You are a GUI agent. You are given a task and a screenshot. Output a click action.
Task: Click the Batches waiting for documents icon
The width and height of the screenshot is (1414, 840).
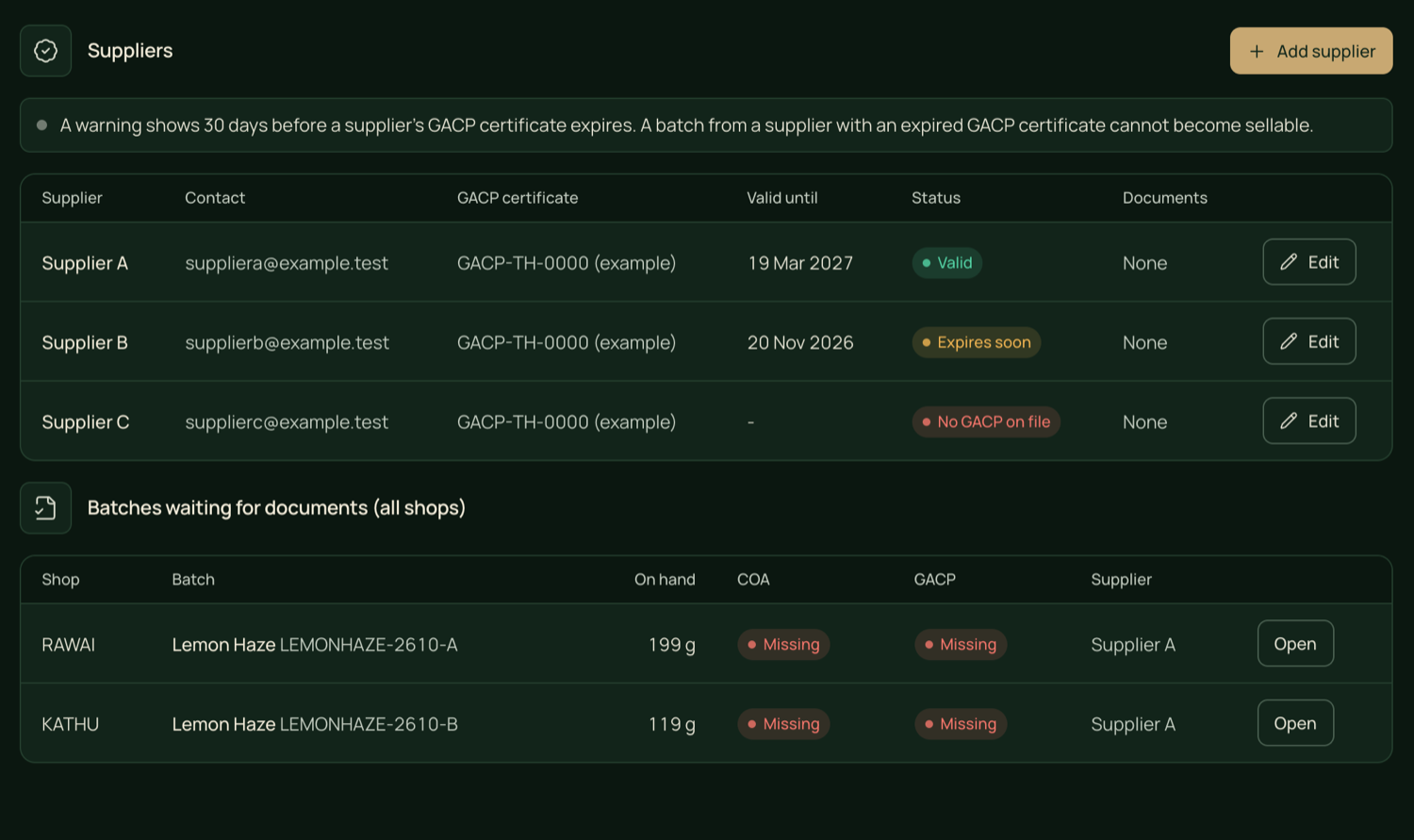[x=45, y=508]
